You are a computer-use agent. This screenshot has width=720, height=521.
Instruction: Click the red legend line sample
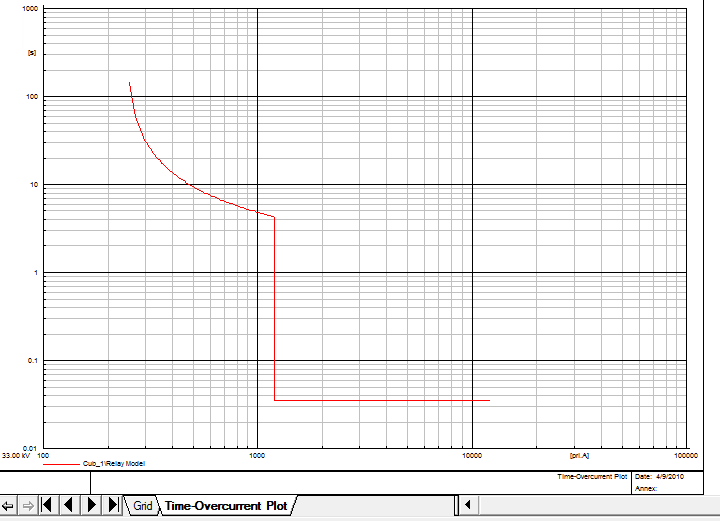(x=60, y=464)
